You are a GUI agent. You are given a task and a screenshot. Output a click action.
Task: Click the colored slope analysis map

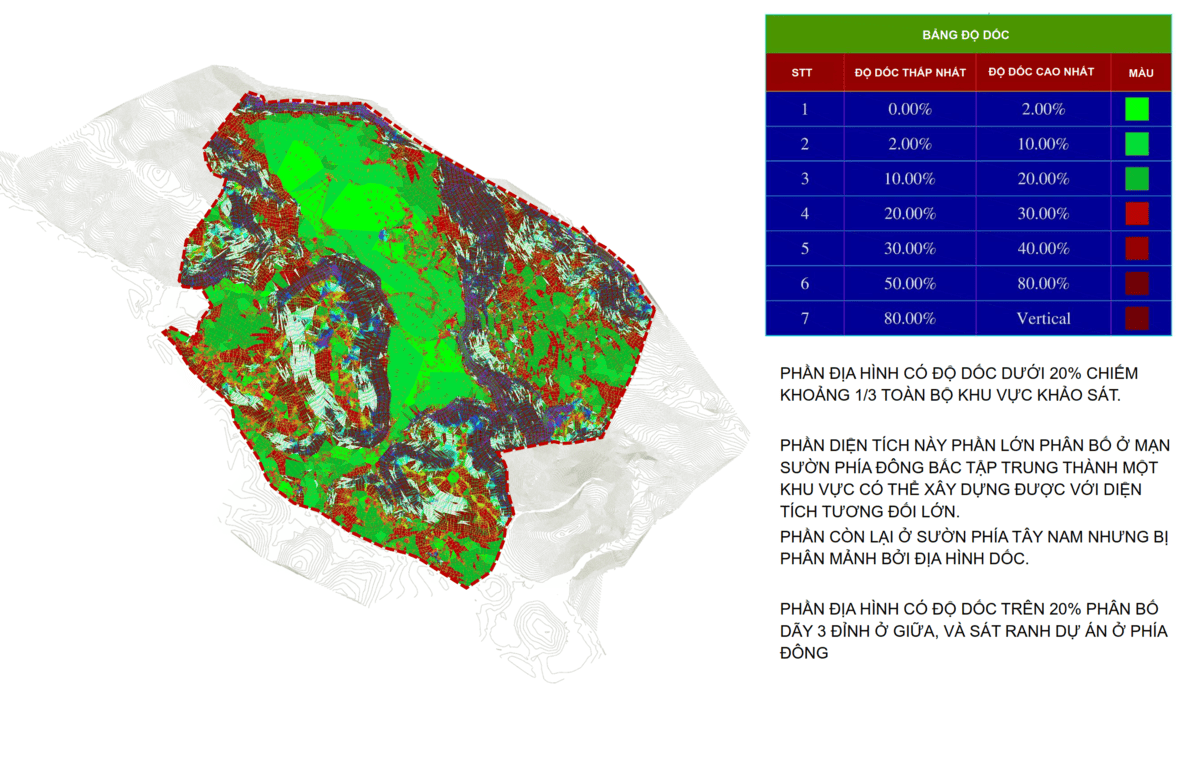(408, 340)
